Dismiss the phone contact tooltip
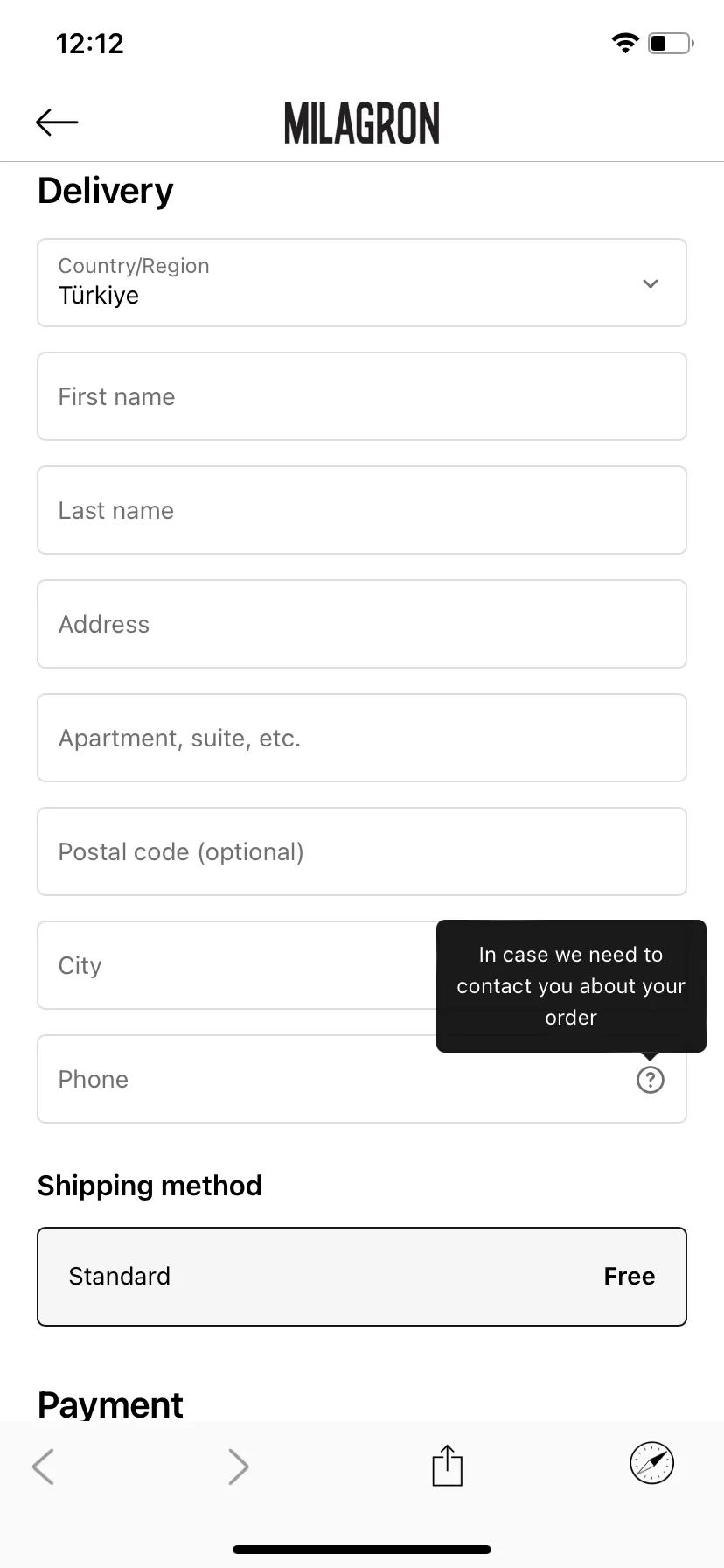The height and width of the screenshot is (1568, 724). click(x=571, y=986)
